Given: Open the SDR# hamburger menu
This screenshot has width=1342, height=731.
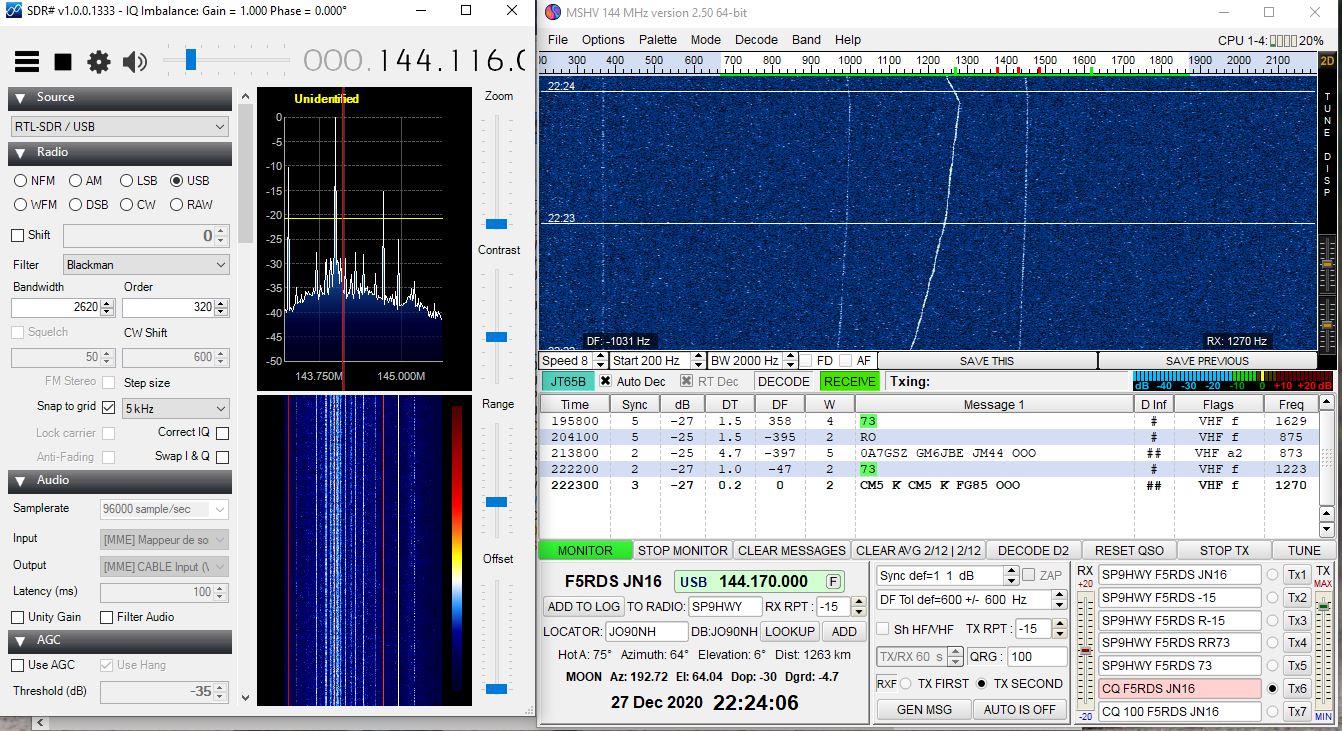Looking at the screenshot, I should tap(27, 62).
